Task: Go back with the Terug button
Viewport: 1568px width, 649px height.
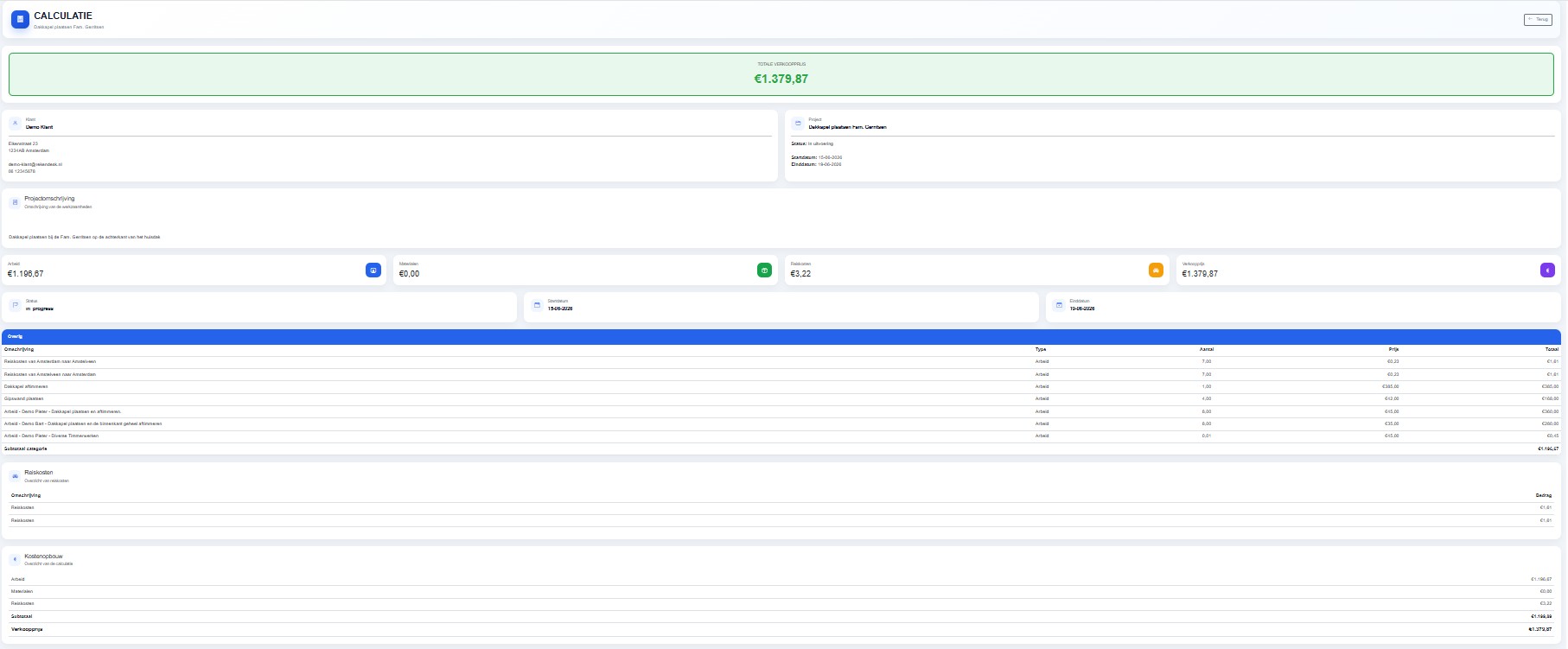Action: [x=1538, y=19]
